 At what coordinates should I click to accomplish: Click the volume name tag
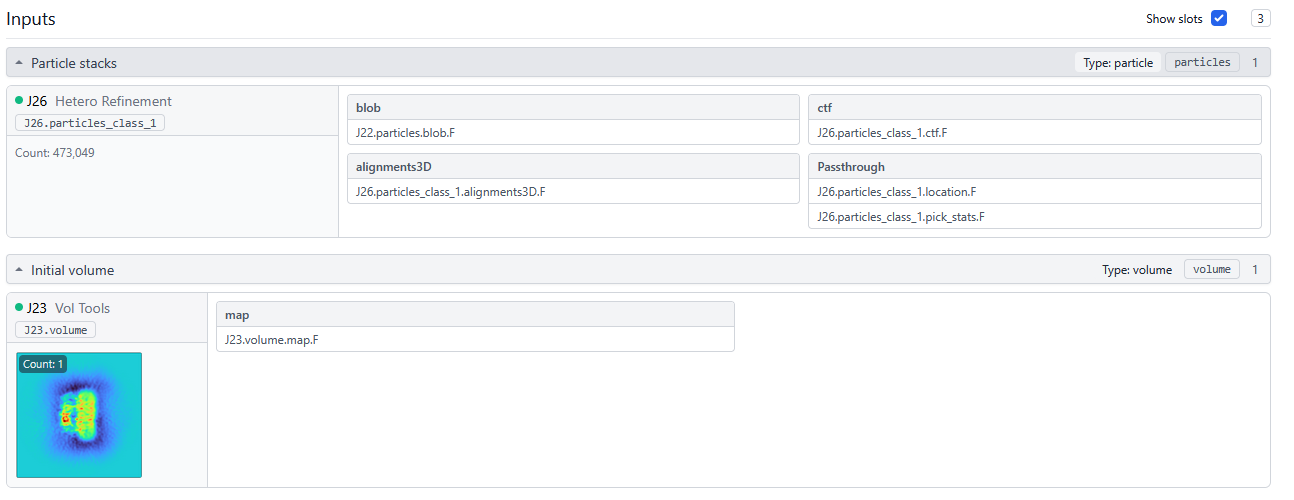1212,269
